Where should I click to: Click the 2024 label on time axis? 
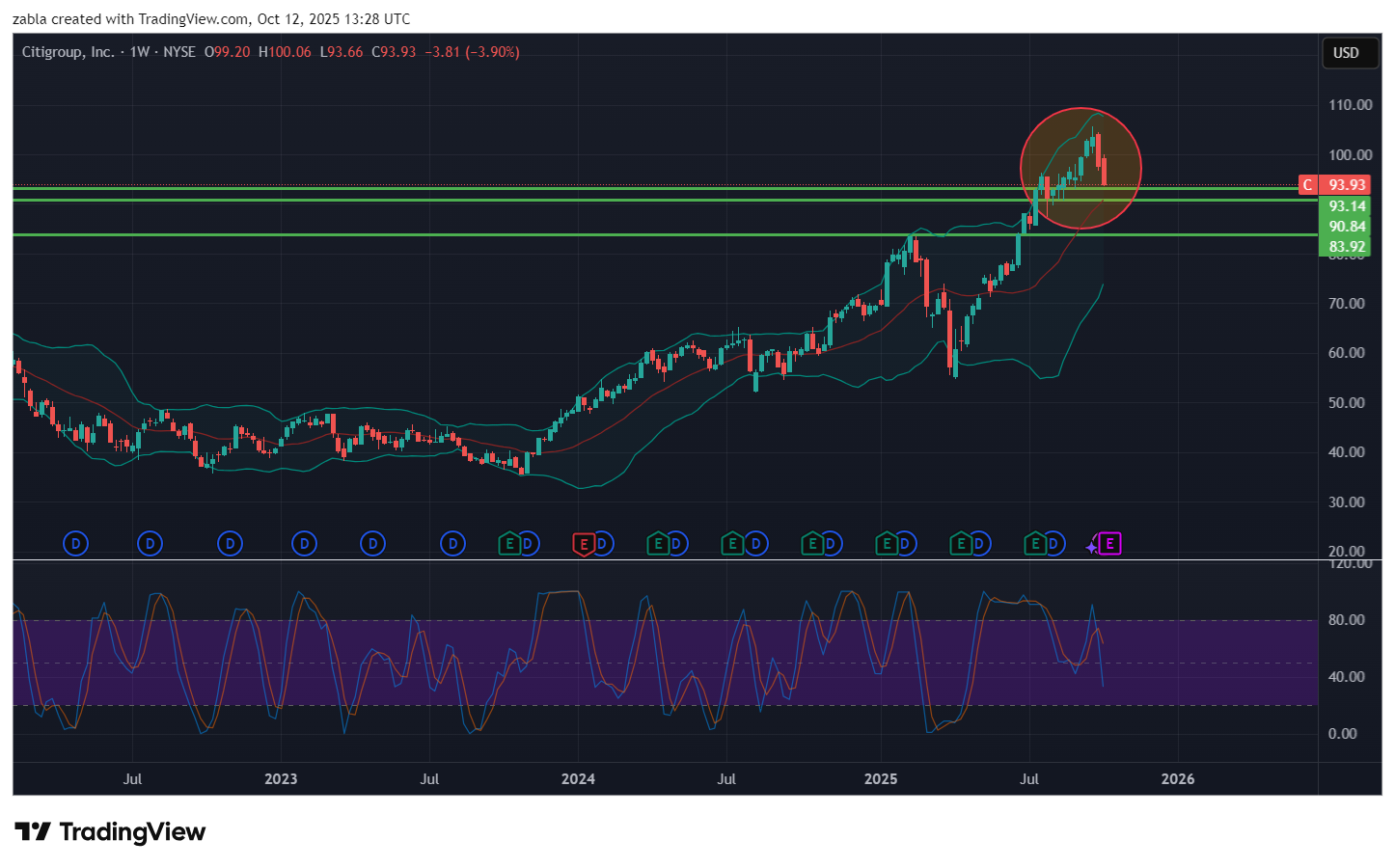(578, 779)
